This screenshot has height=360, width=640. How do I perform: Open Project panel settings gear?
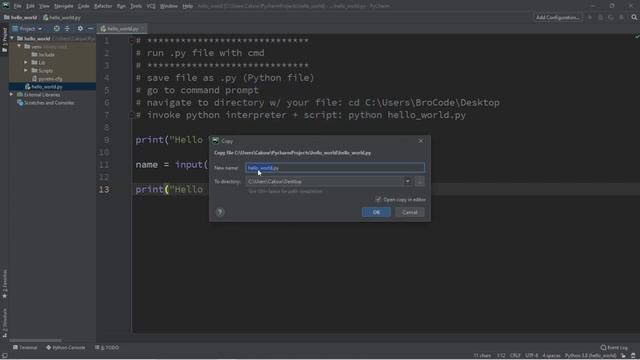pyautogui.click(x=80, y=29)
